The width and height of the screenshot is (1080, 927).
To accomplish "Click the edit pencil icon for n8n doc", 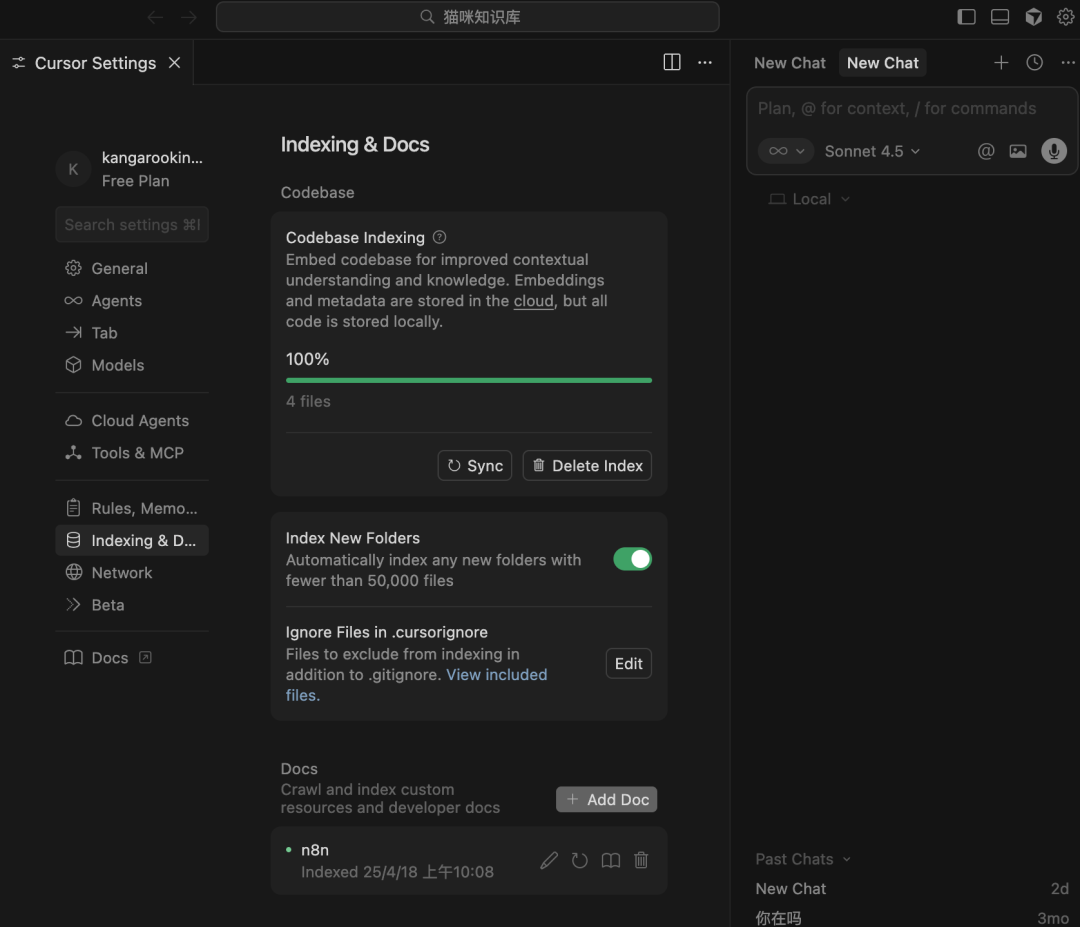I will tap(549, 860).
